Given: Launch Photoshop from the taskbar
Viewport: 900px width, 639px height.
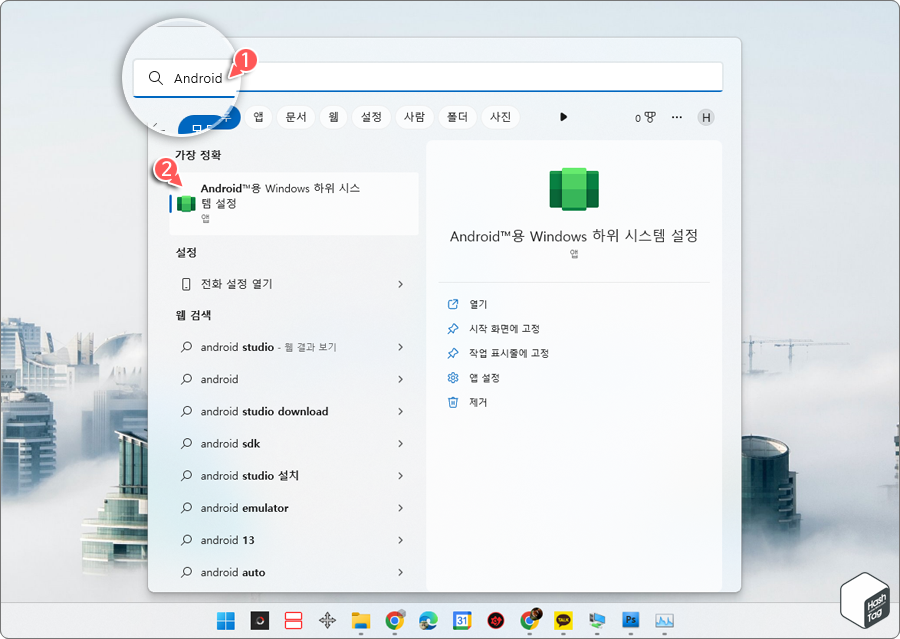Looking at the screenshot, I should pyautogui.click(x=629, y=620).
